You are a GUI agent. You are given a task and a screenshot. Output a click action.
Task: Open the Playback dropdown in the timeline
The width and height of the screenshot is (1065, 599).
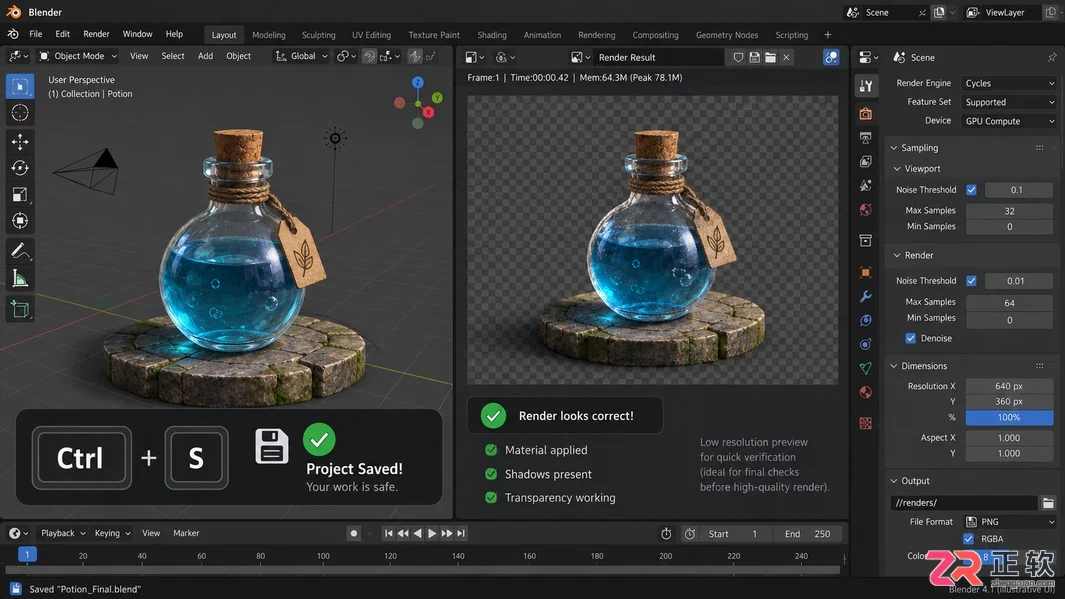coord(62,533)
